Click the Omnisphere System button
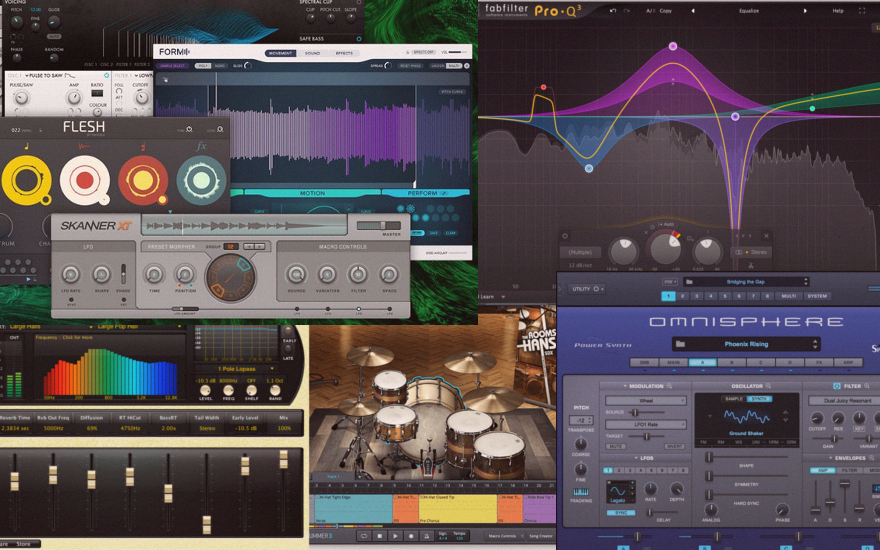 coord(817,296)
